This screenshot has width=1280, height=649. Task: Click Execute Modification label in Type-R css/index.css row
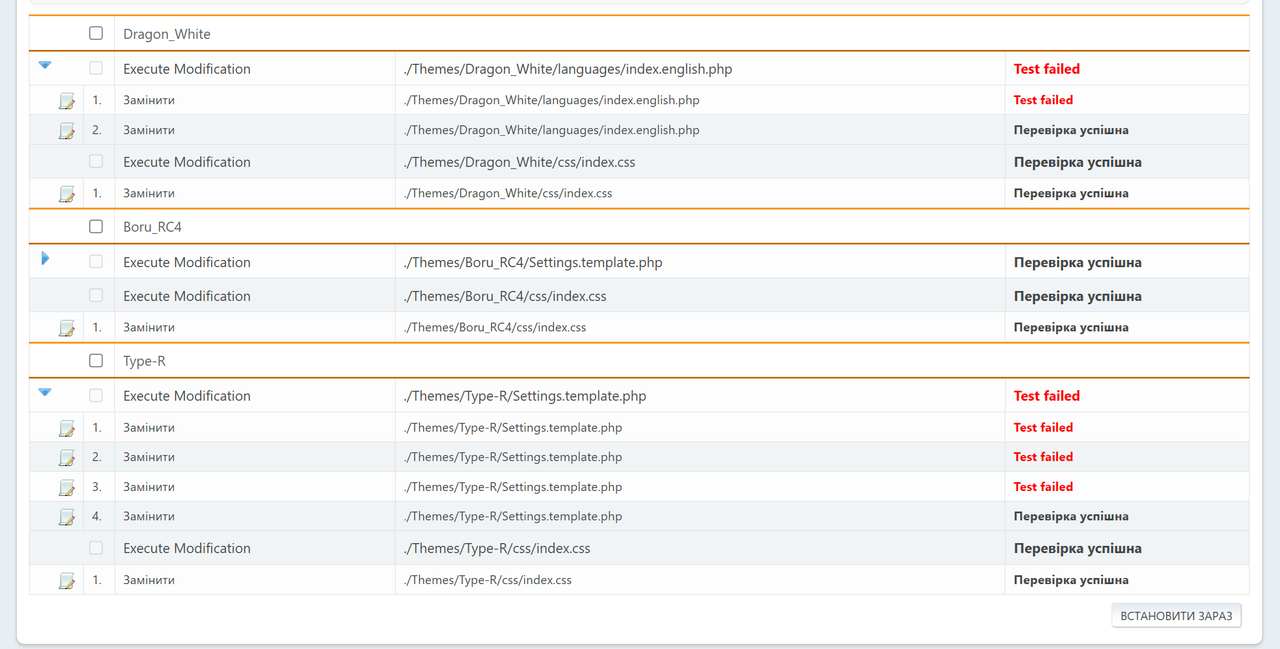[187, 548]
